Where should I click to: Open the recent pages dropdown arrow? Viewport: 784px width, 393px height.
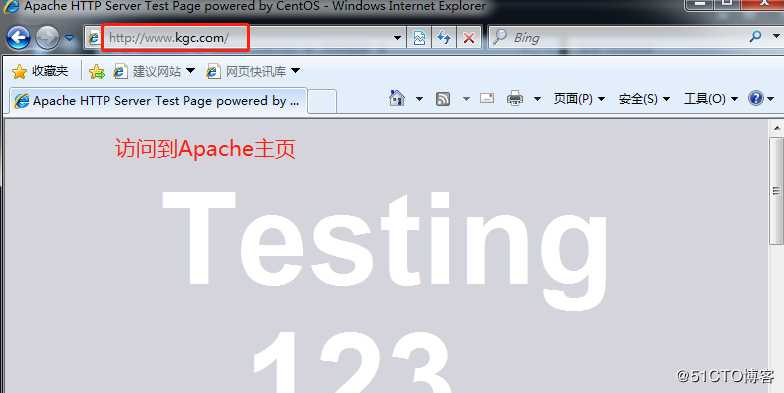[x=69, y=38]
